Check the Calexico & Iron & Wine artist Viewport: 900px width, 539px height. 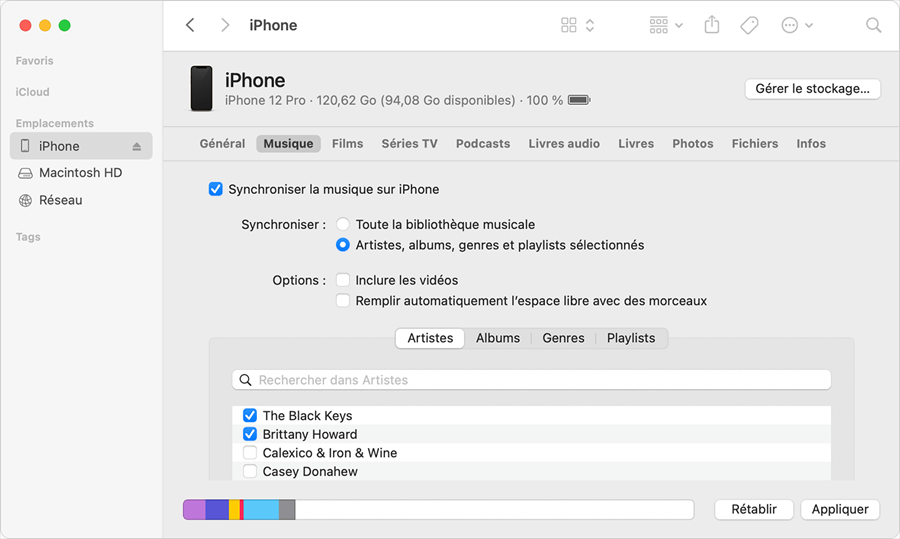pyautogui.click(x=250, y=453)
